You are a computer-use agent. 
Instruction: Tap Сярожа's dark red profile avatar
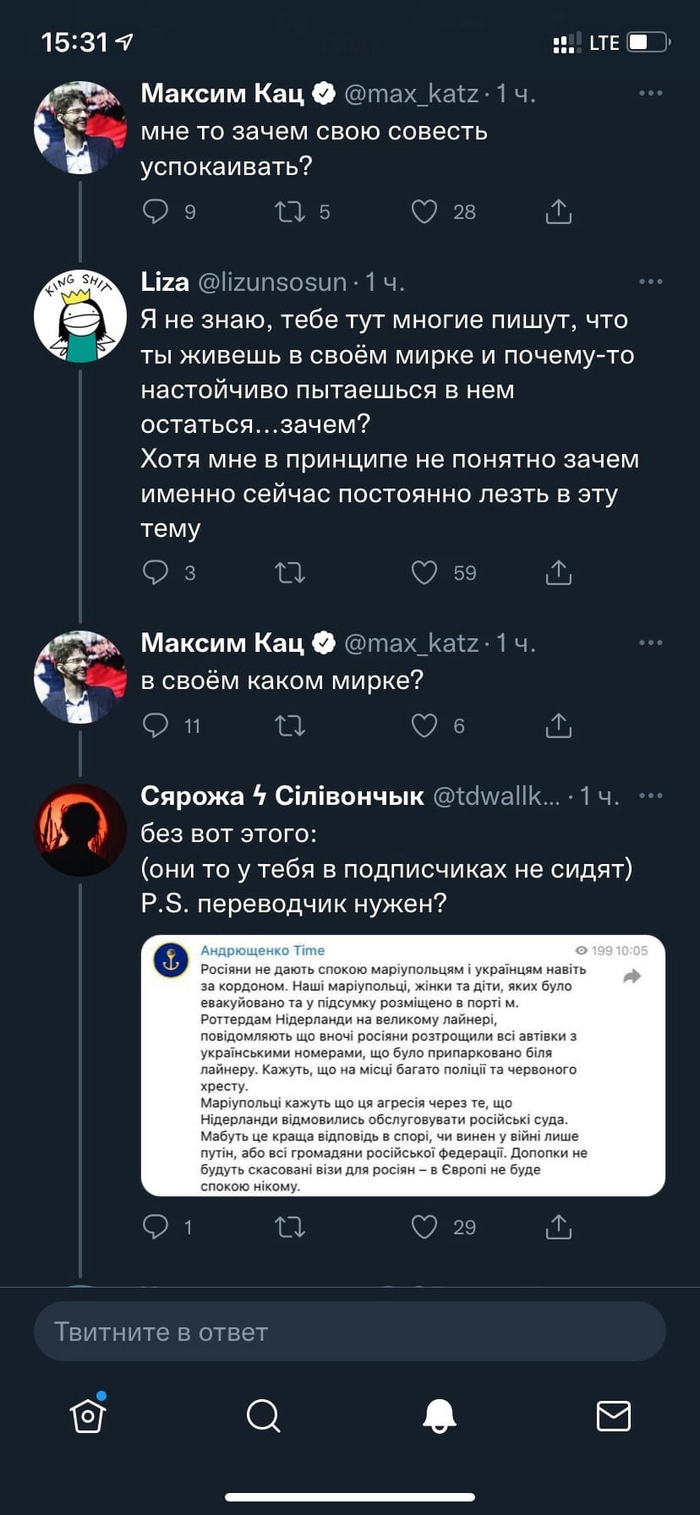tap(80, 830)
